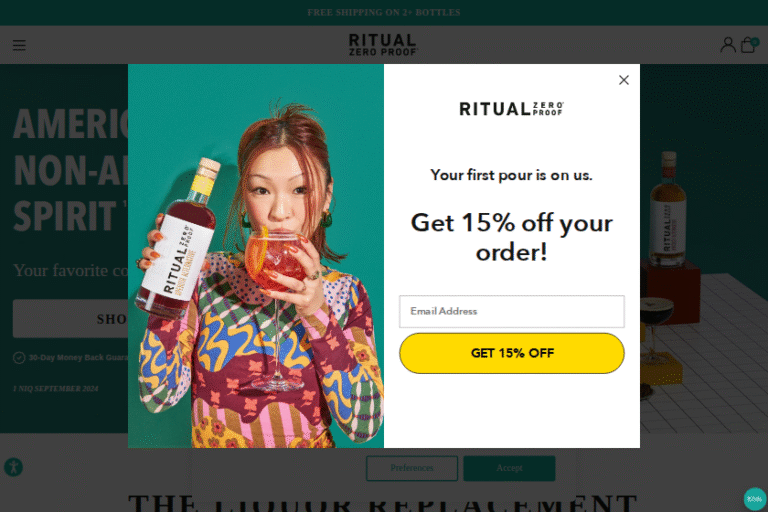Open the user account icon
This screenshot has height=512, width=768.
728,45
